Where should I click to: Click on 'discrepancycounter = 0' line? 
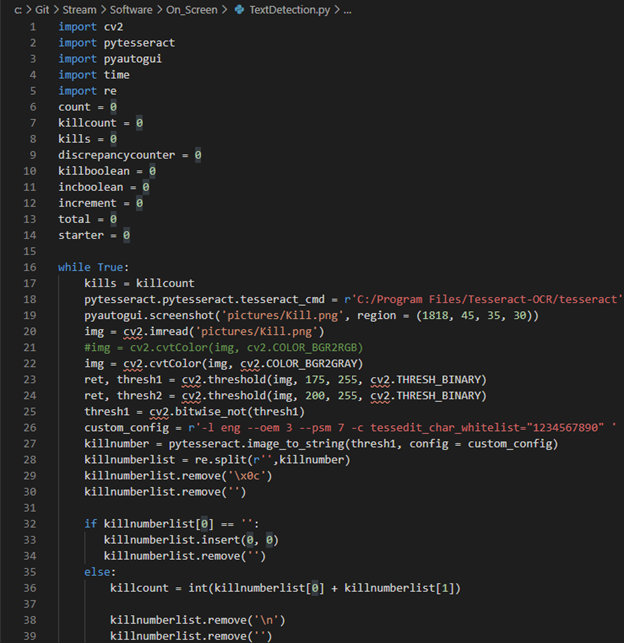point(130,155)
